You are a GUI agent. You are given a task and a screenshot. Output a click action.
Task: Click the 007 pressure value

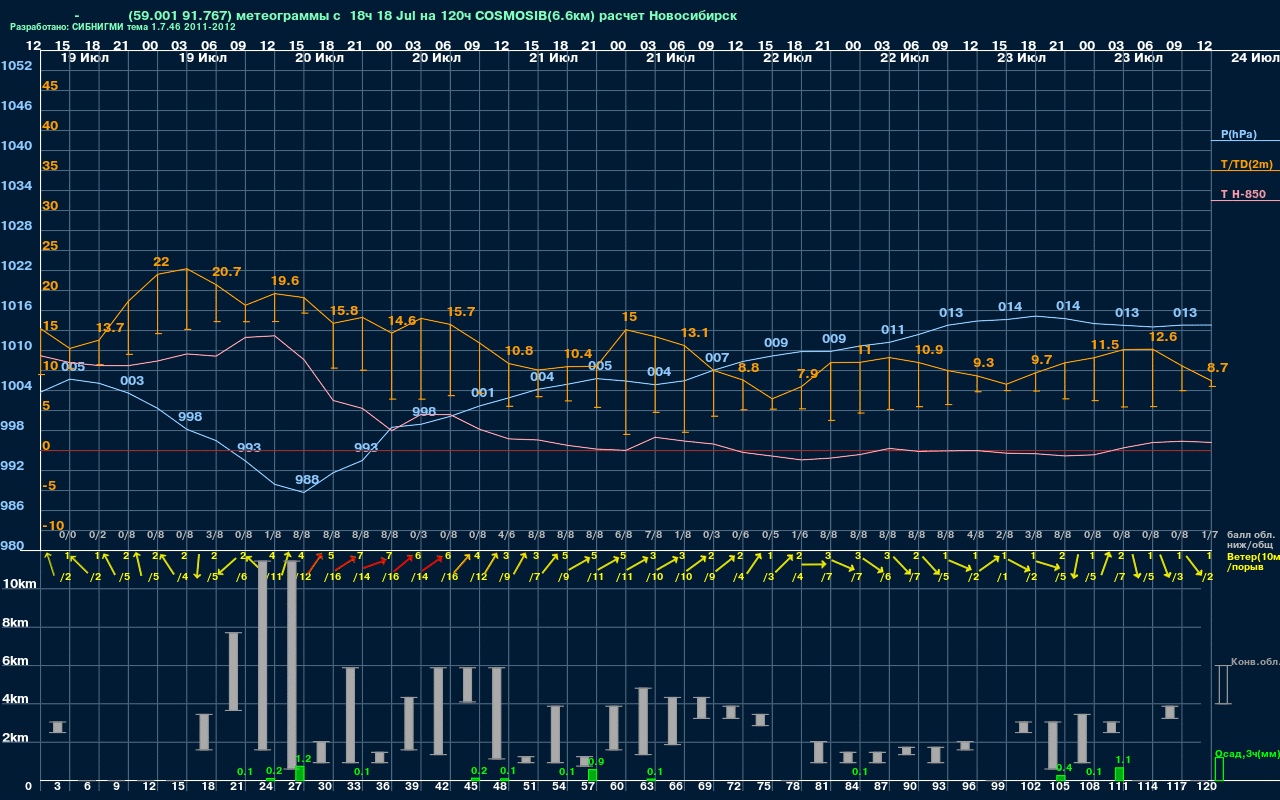717,358
